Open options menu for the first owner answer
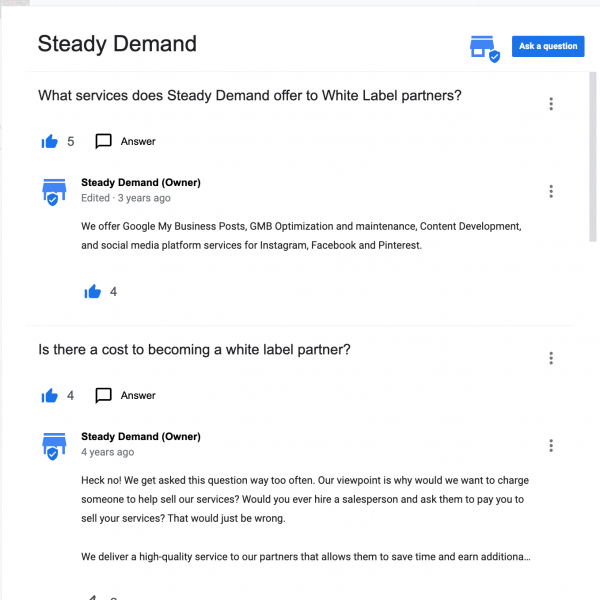 click(x=551, y=191)
